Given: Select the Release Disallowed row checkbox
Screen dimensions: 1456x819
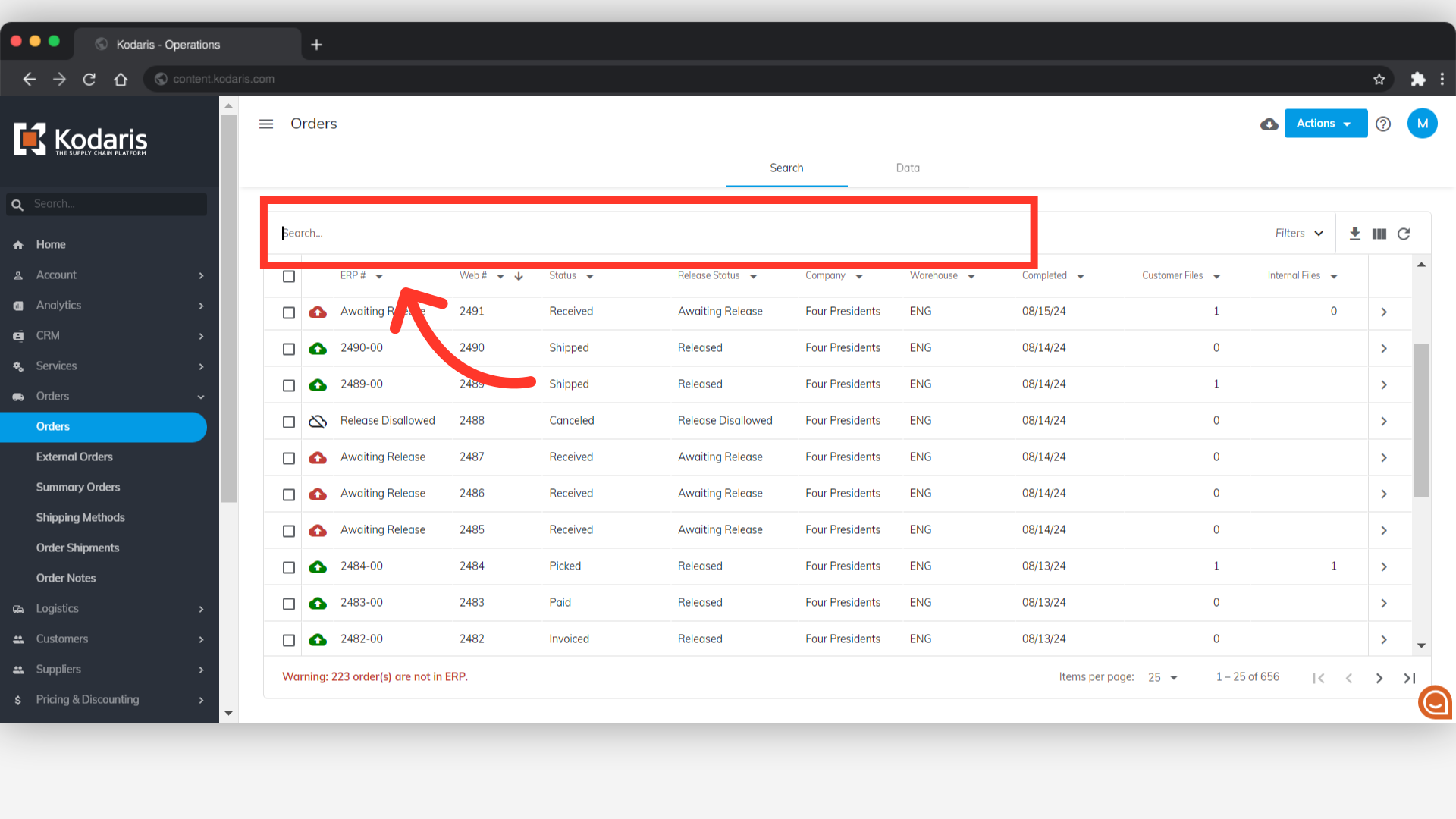Looking at the screenshot, I should pos(289,422).
